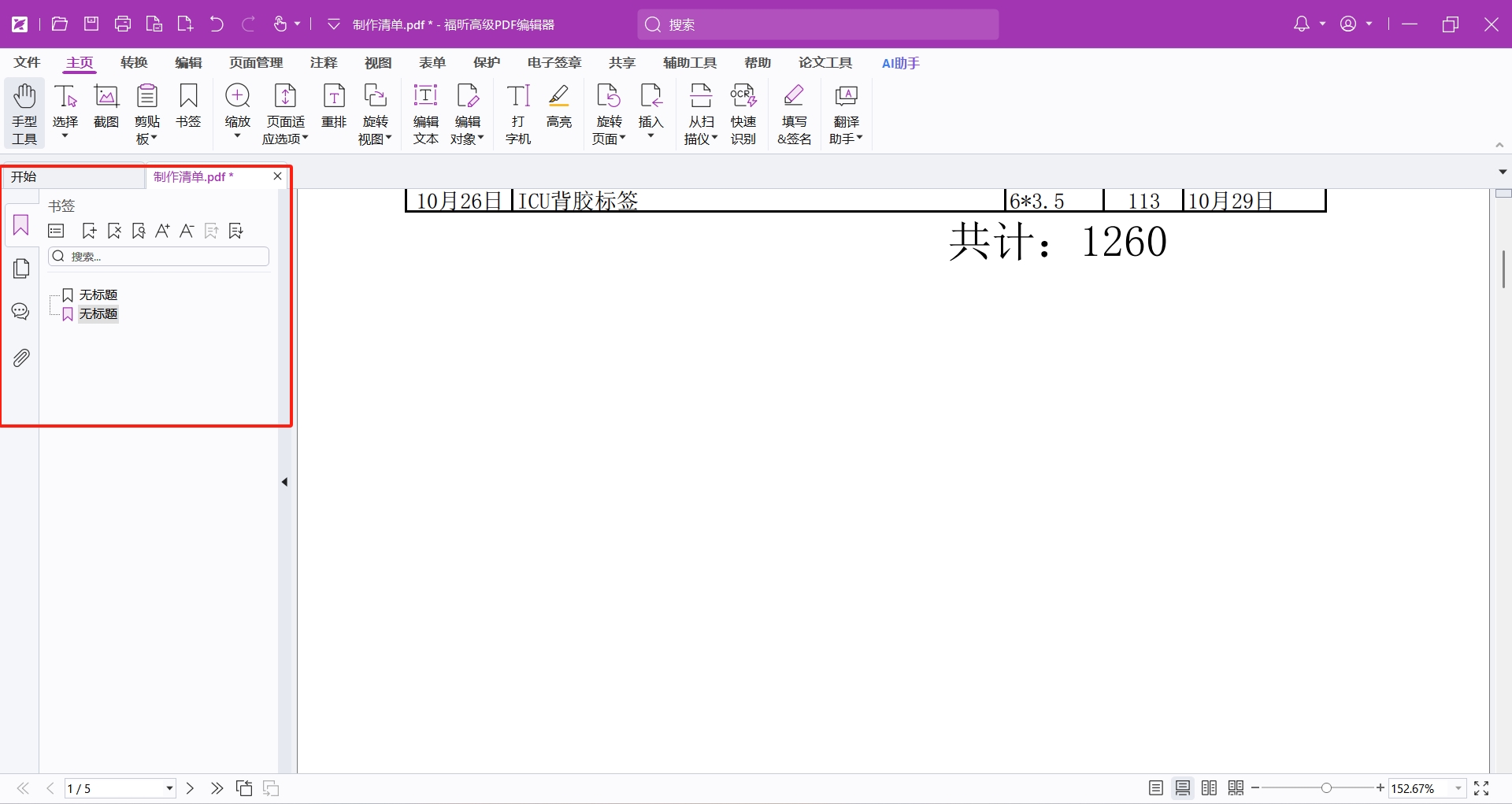
Task: Toggle the Bookmarks side panel icon
Action: point(21,226)
